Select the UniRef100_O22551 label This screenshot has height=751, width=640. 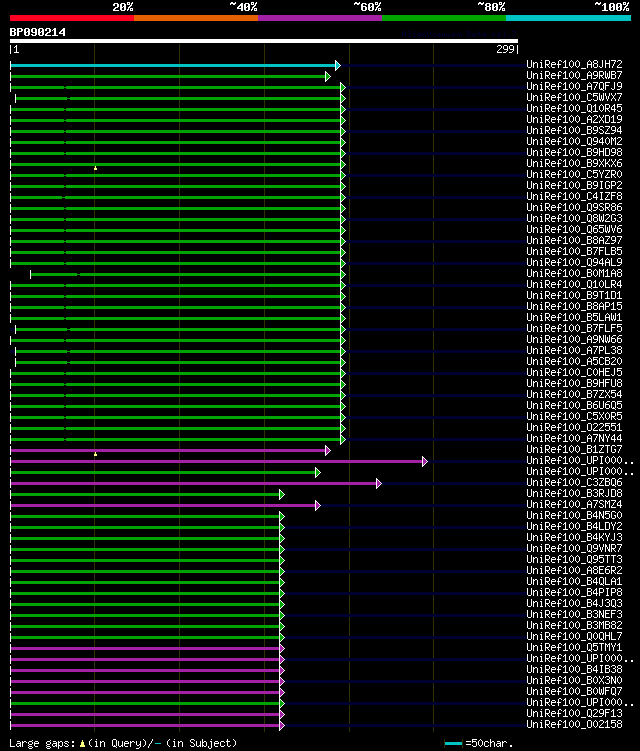tap(574, 427)
